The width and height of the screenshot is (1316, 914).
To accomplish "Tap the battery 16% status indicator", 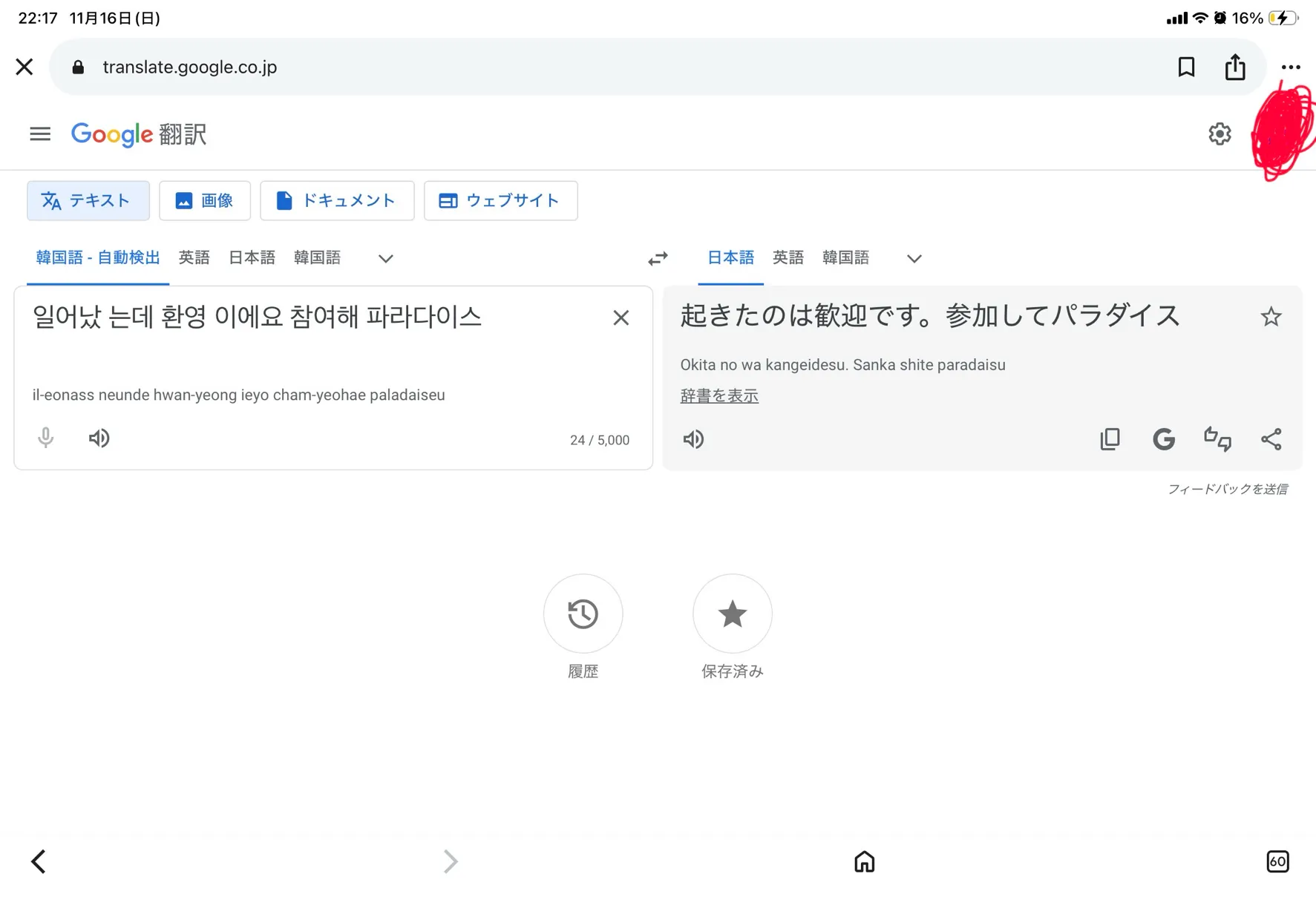I will tap(1265, 18).
